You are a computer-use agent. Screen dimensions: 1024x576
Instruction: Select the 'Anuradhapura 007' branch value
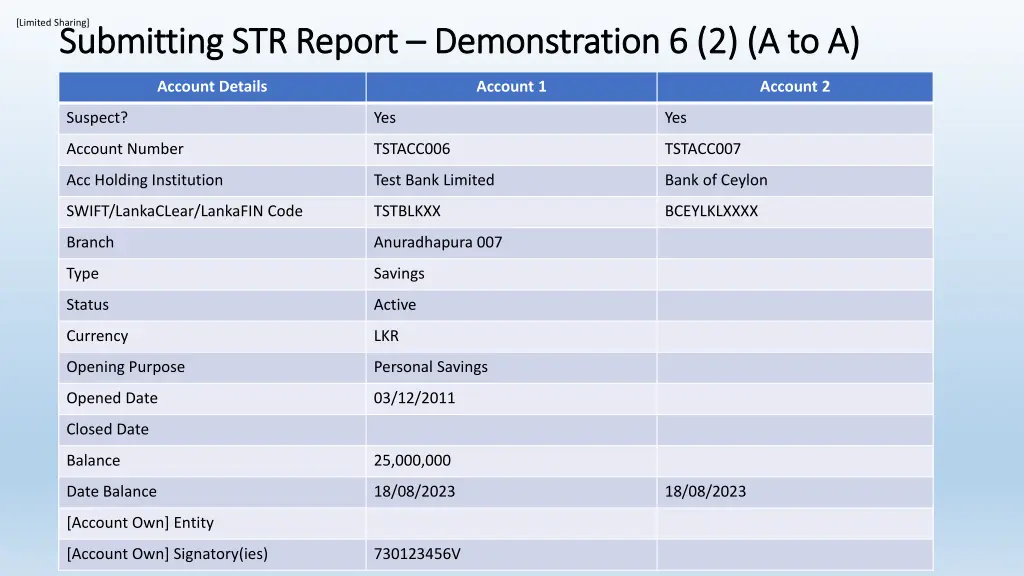click(x=438, y=242)
